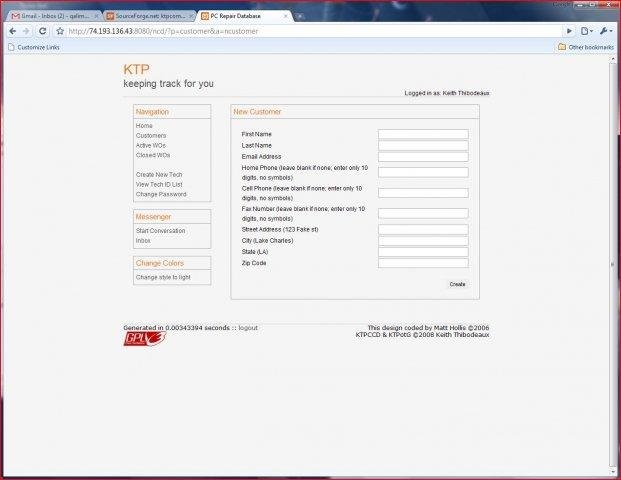Click the 'Messenger' panel heading
This screenshot has height=480, width=621.
tap(153, 217)
